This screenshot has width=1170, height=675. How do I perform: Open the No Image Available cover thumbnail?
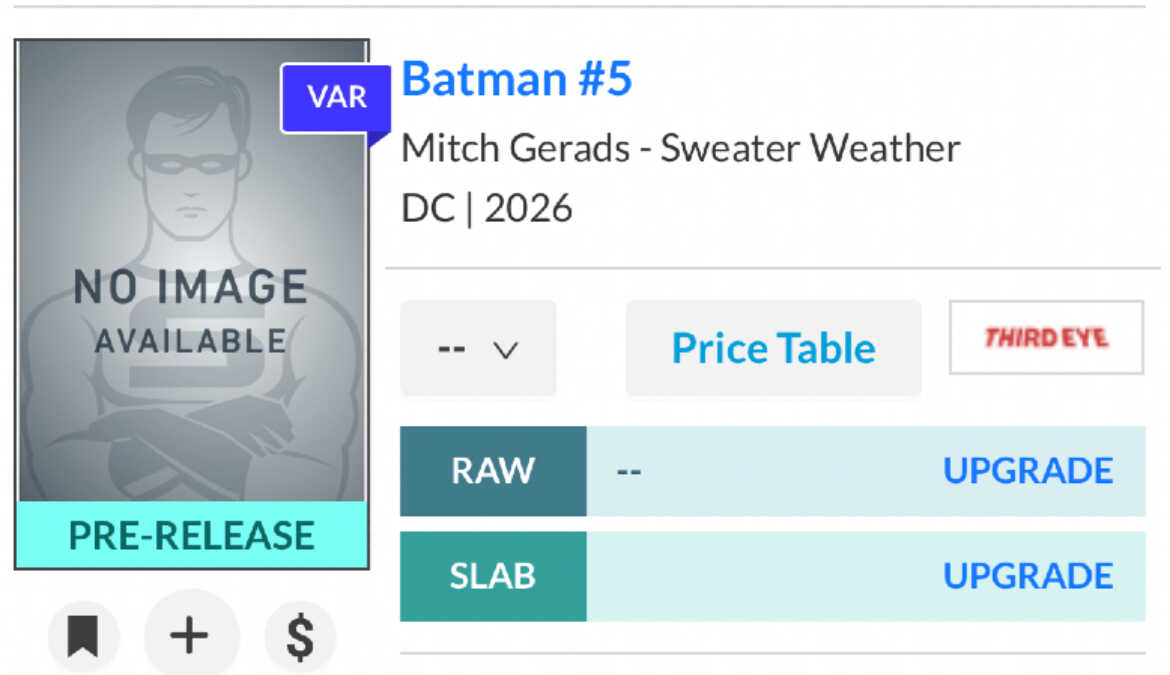tap(191, 270)
